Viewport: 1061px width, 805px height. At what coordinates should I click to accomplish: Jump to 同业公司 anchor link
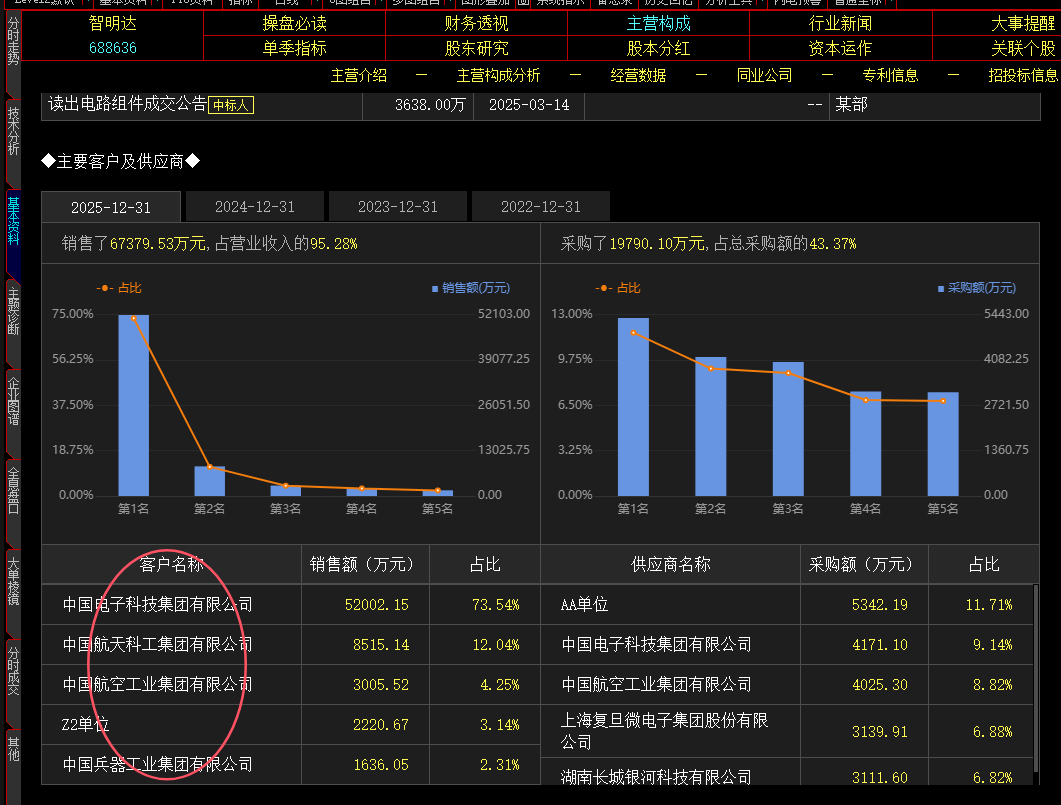(x=765, y=76)
